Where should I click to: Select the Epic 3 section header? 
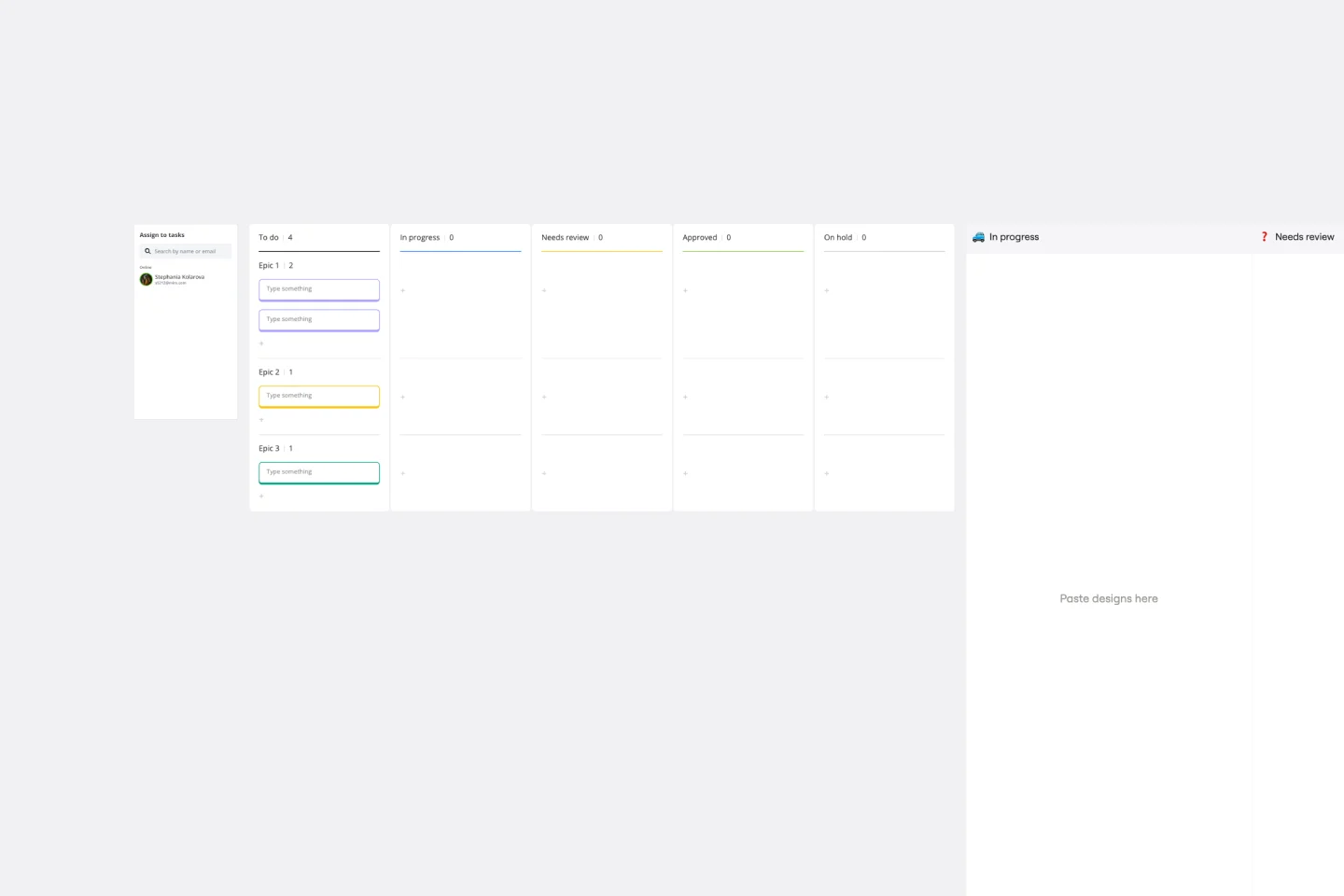click(x=269, y=448)
